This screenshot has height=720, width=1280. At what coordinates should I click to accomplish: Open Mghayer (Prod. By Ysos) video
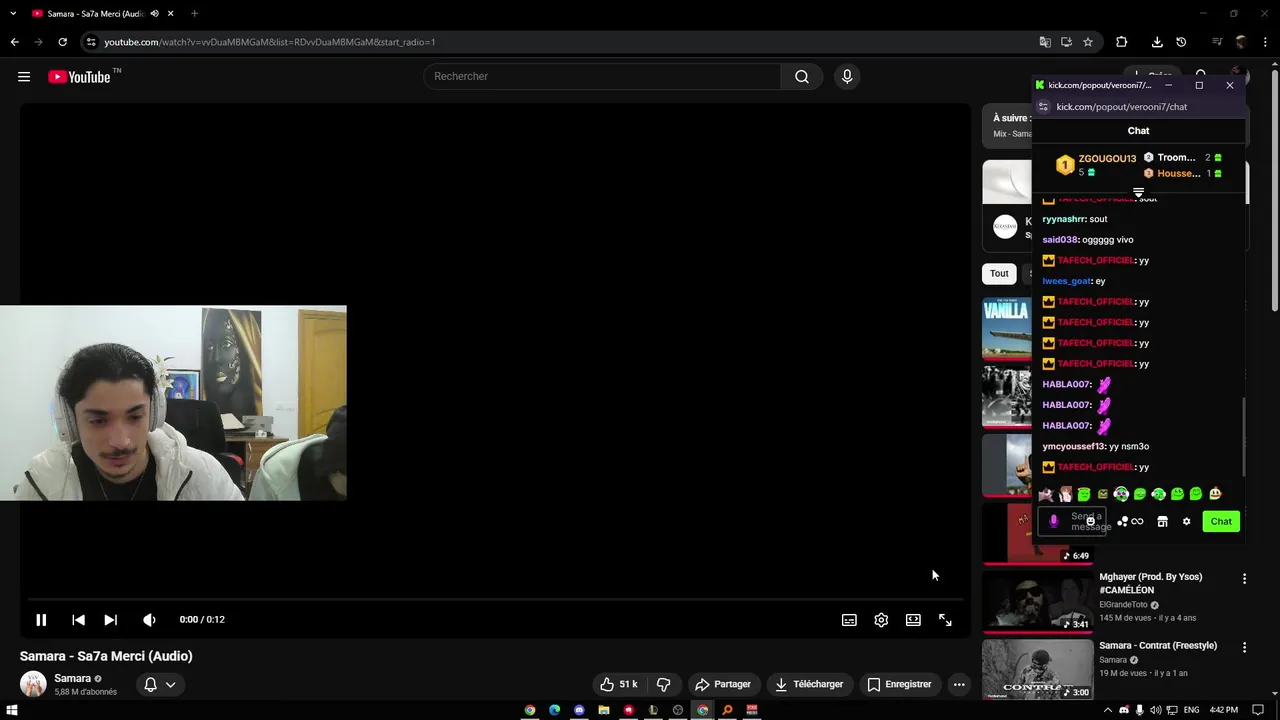[x=1150, y=584]
